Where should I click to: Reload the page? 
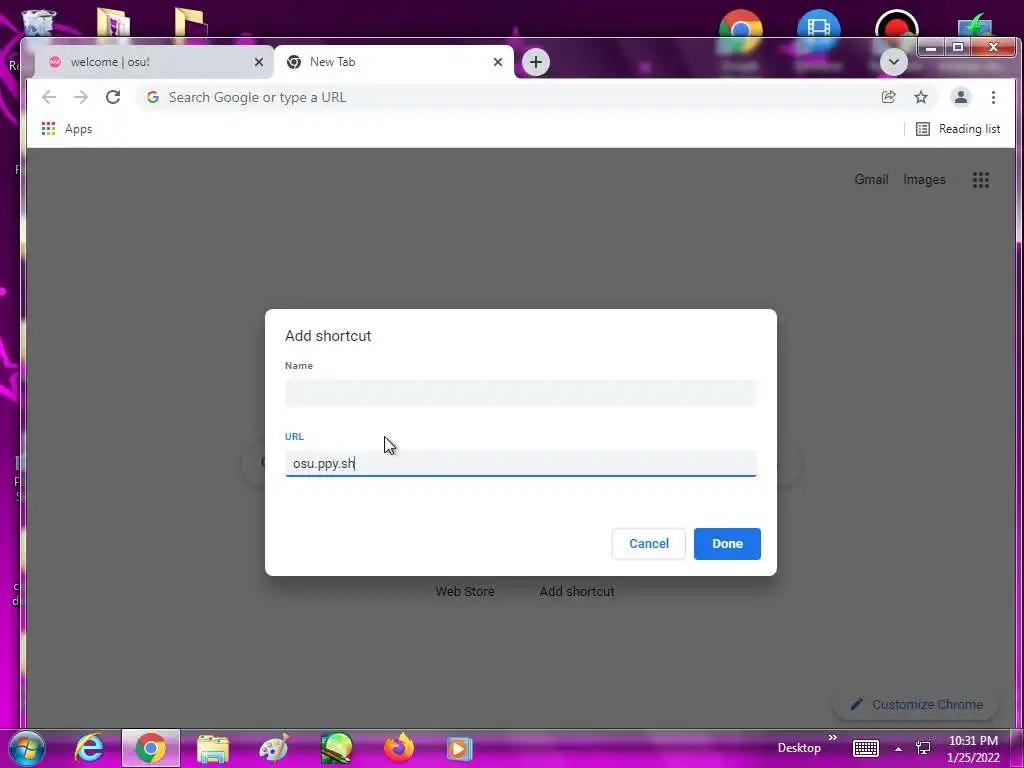113,97
